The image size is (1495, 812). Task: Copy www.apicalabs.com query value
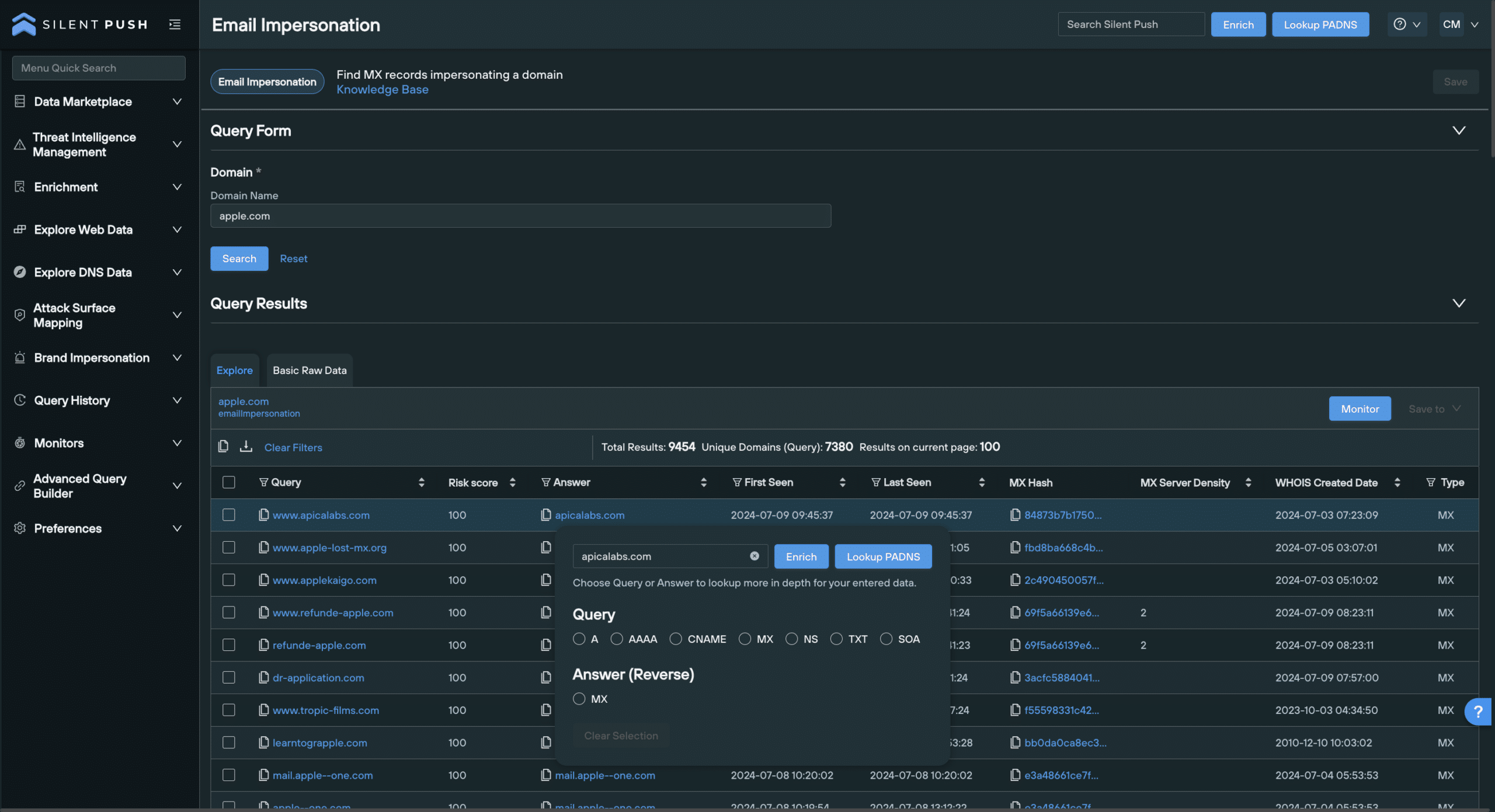[x=264, y=515]
